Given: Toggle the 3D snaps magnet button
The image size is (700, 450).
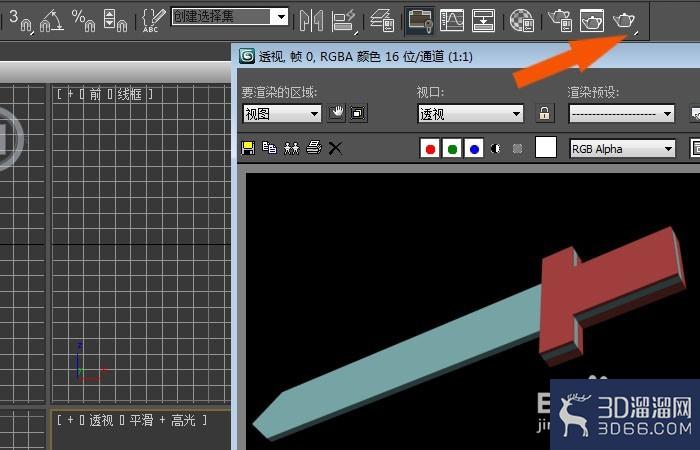Looking at the screenshot, I should click(x=21, y=21).
